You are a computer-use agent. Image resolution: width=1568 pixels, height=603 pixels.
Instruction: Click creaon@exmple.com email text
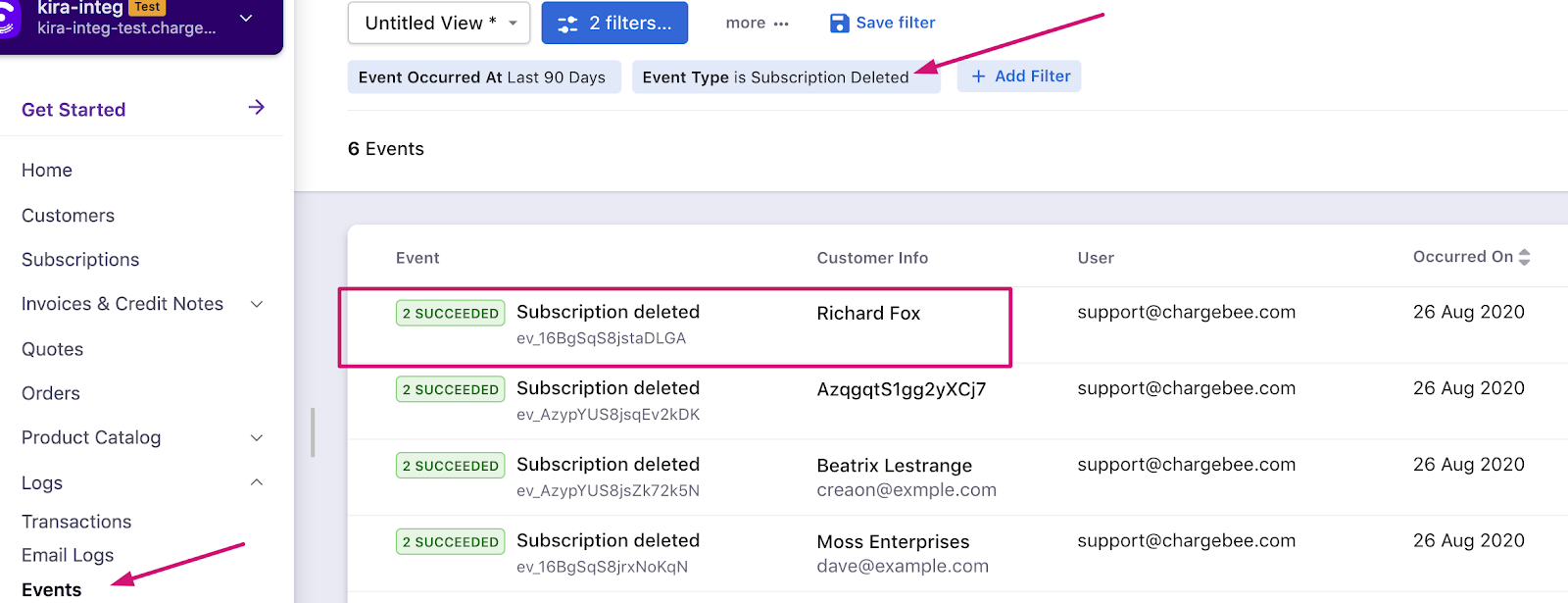coord(906,490)
